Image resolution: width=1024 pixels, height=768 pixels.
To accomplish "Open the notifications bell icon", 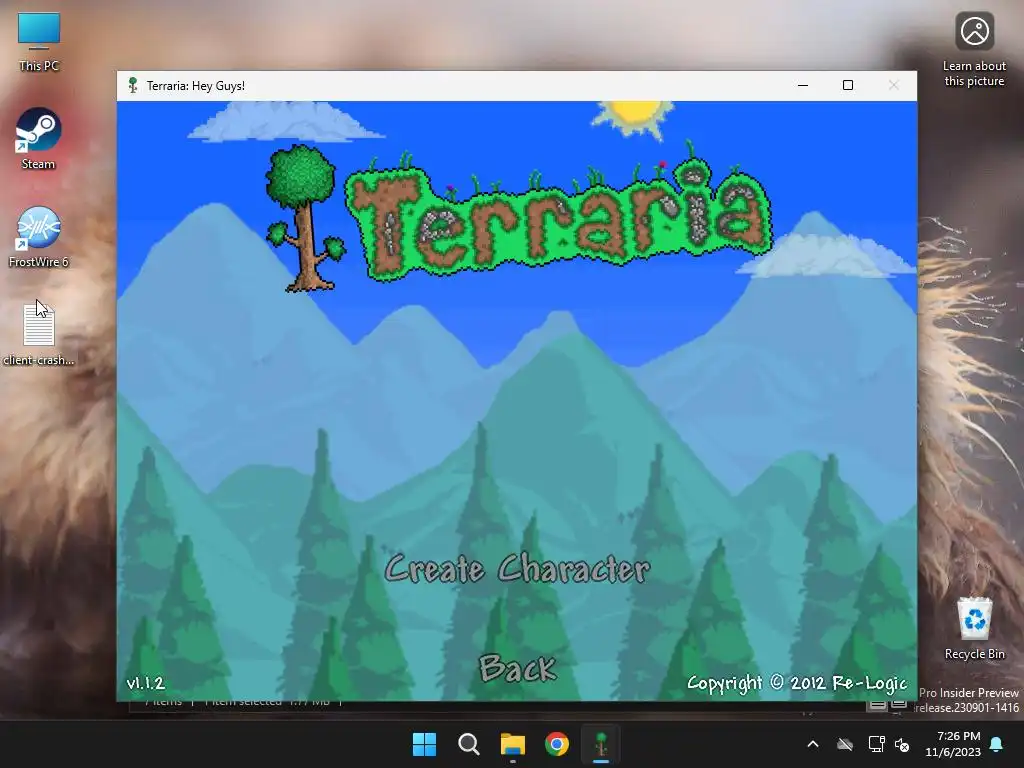I will coord(996,744).
